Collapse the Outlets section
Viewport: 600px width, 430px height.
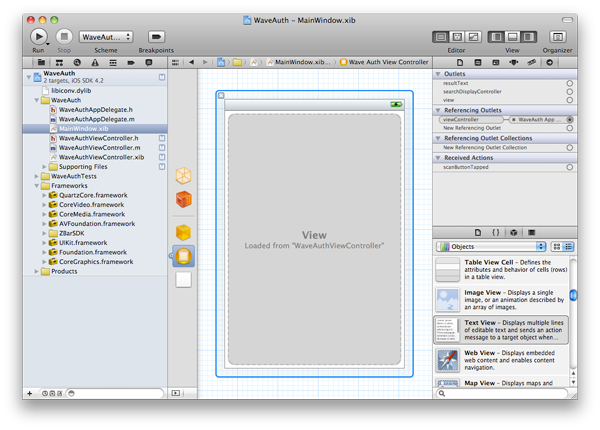438,74
